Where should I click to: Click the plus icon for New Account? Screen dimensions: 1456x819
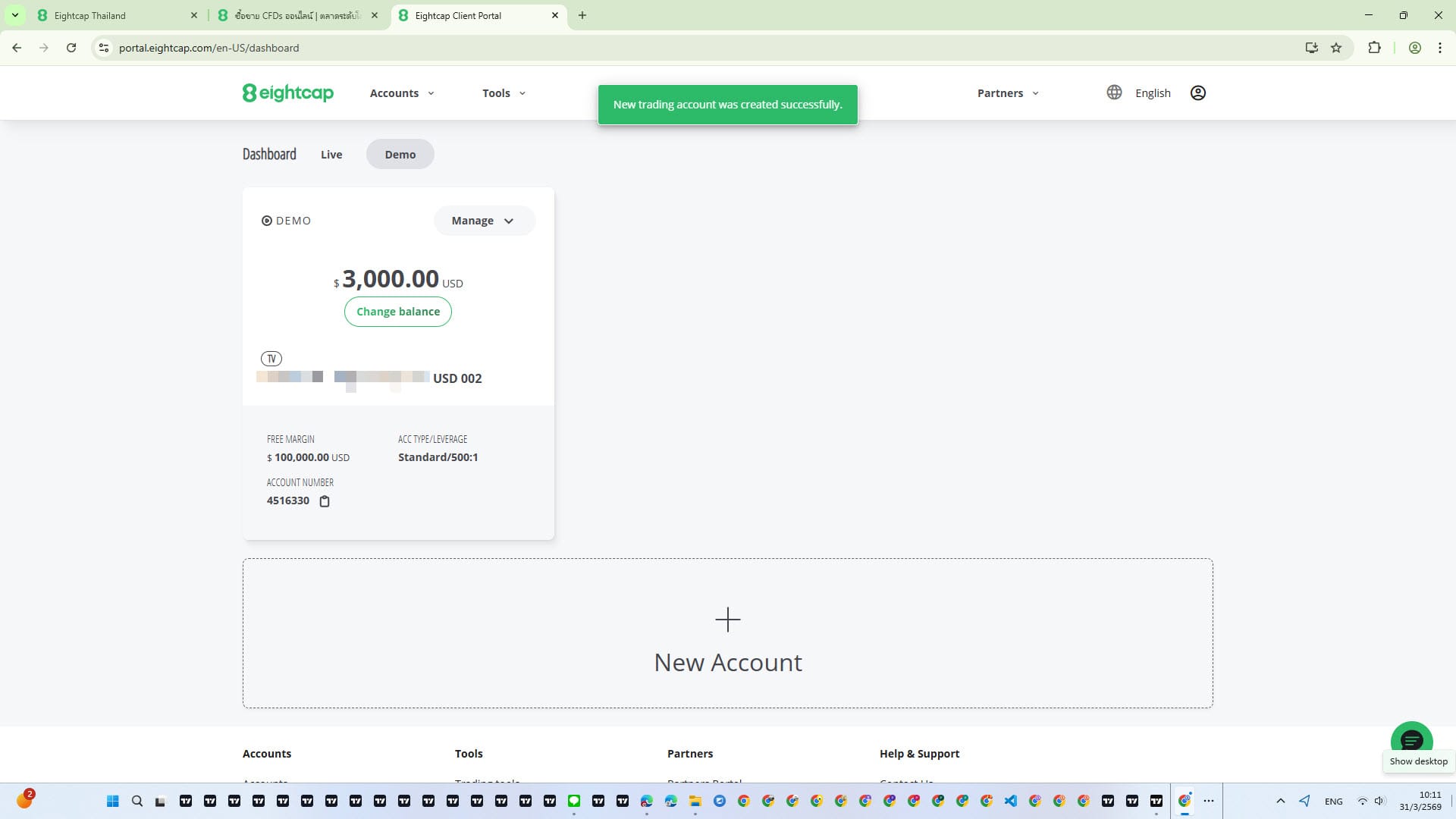point(727,620)
